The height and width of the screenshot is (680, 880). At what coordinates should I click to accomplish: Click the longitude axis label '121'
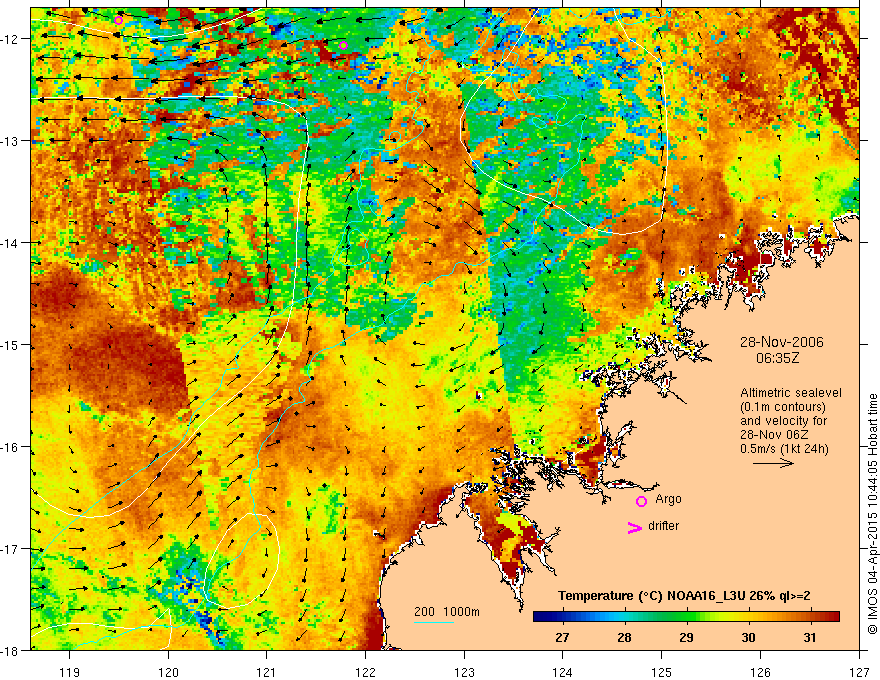267,672
